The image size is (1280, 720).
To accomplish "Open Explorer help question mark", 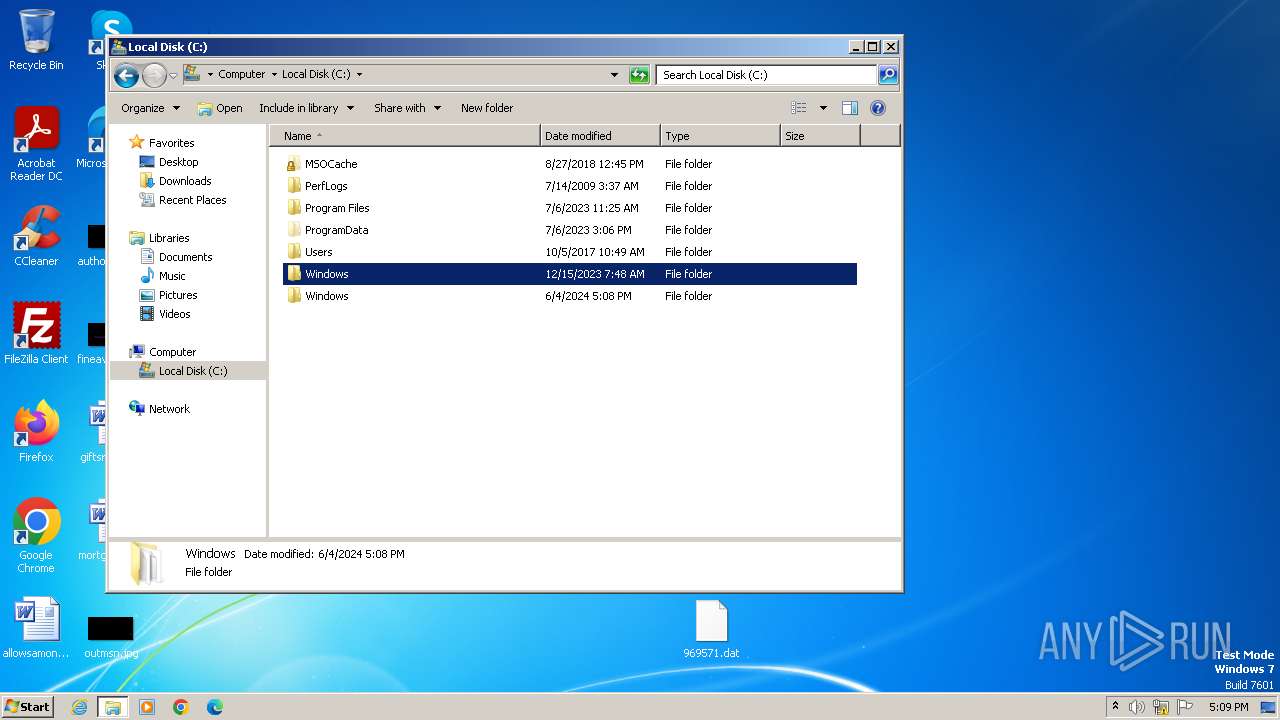I will [878, 108].
